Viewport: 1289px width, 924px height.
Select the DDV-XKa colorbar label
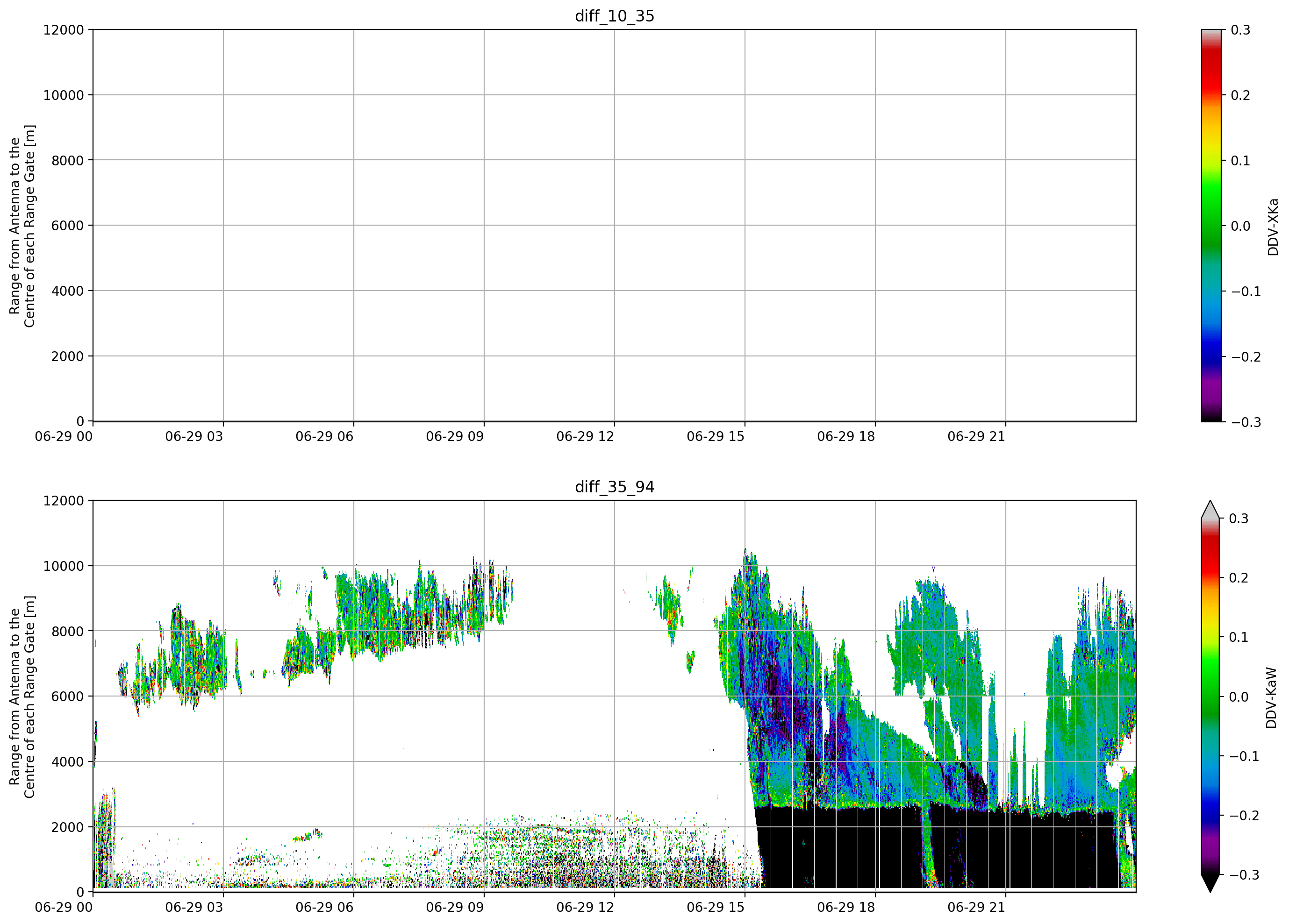click(x=1273, y=227)
